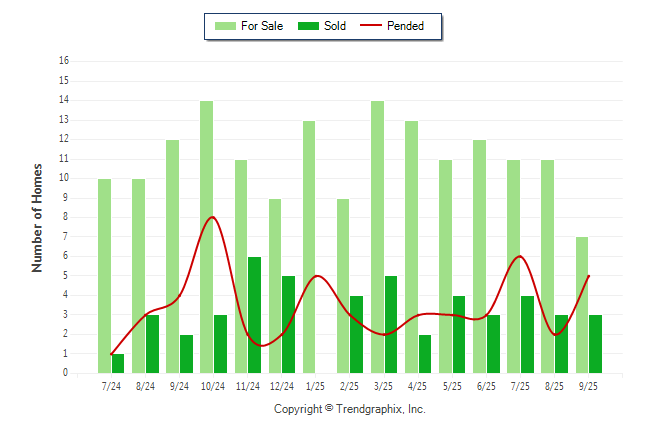The height and width of the screenshot is (434, 646).
Task: Select the 9/25 For Sale bar
Action: pos(581,305)
